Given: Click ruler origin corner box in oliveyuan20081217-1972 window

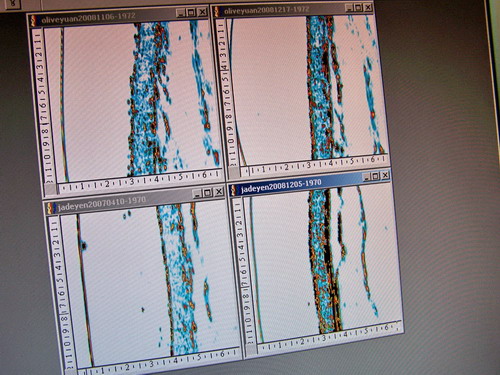Looking at the screenshot, I should pyautogui.click(x=234, y=173).
